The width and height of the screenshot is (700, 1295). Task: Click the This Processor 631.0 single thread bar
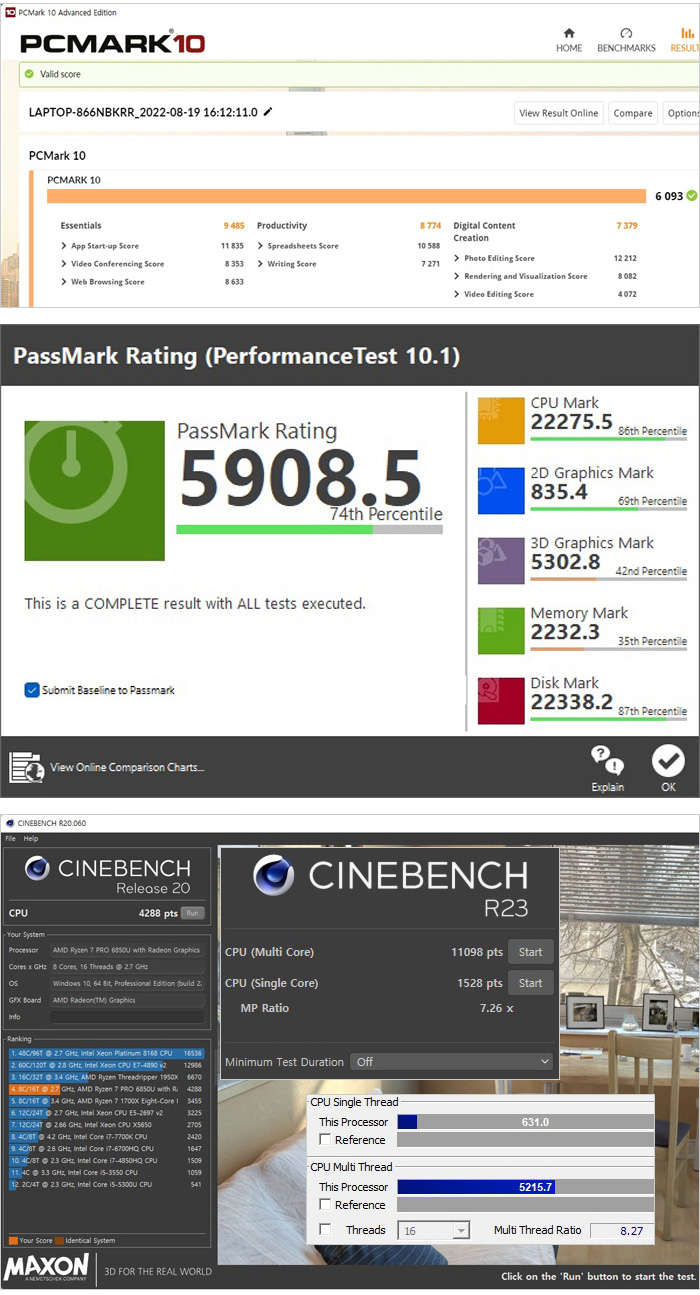point(526,1122)
